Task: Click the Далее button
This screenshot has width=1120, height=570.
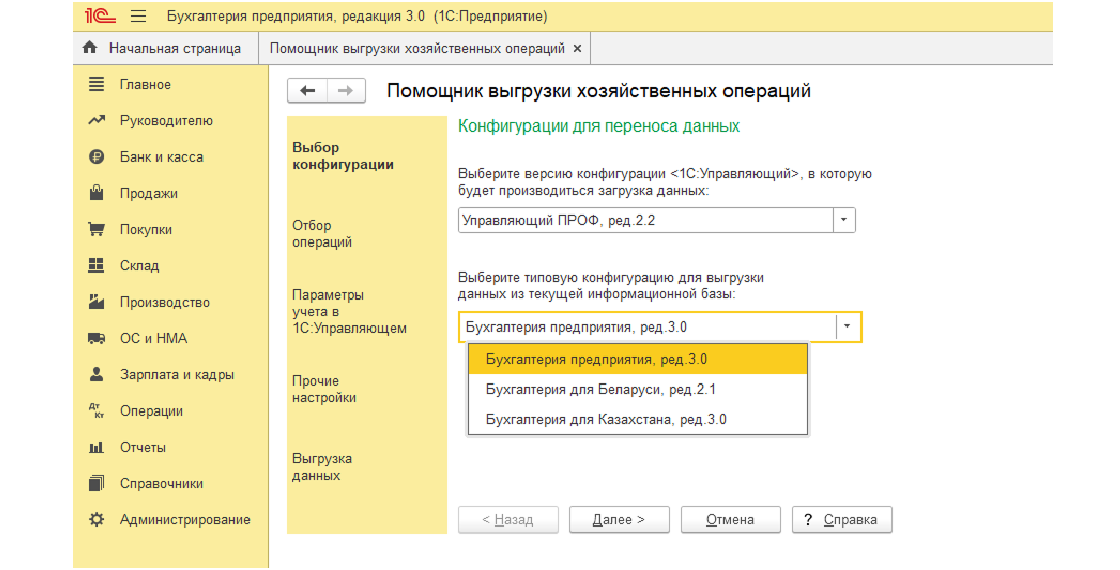Action: 619,520
